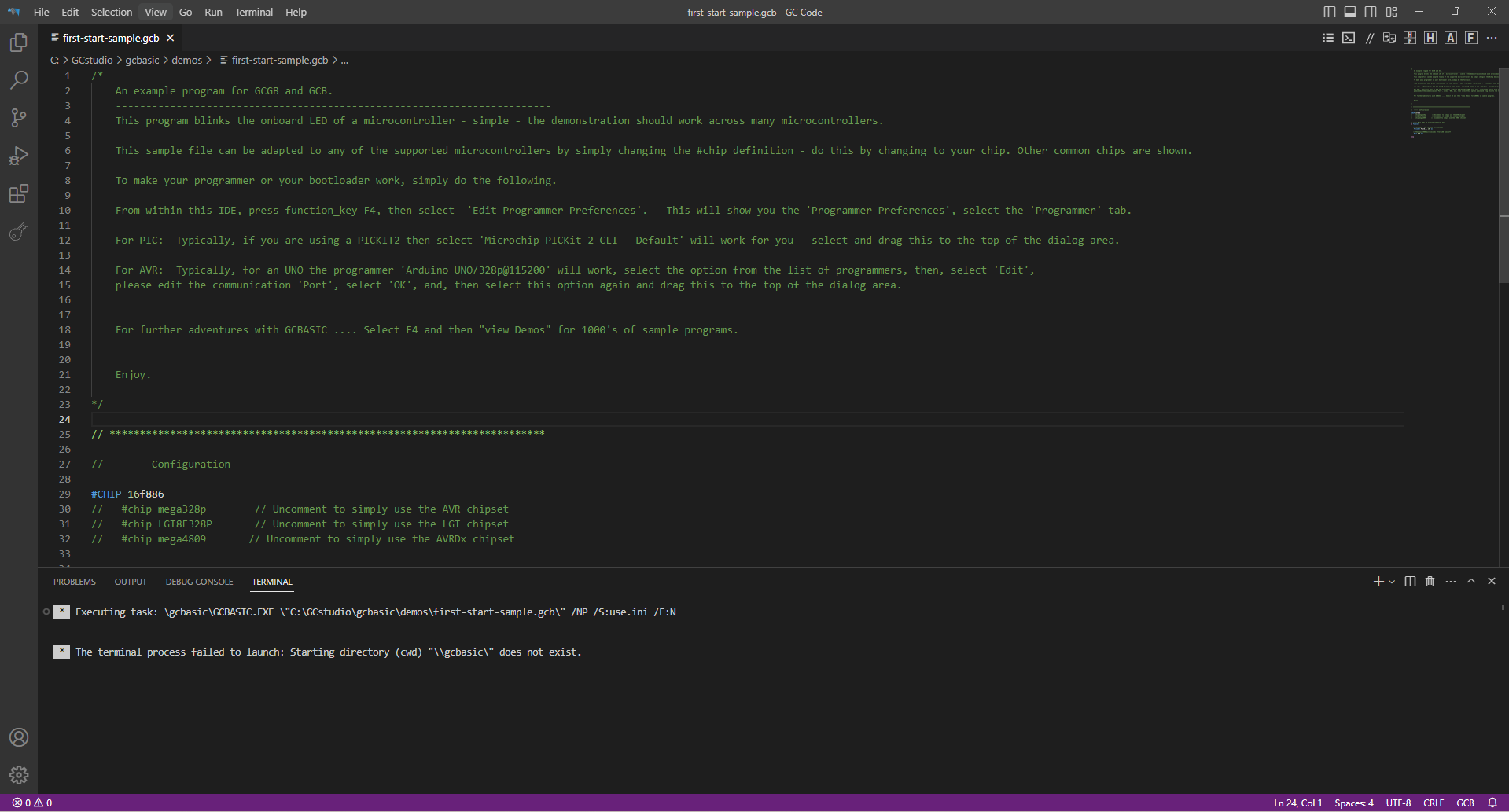Click the CRLF end-of-line status button
This screenshot has width=1509, height=812.
coord(1434,803)
